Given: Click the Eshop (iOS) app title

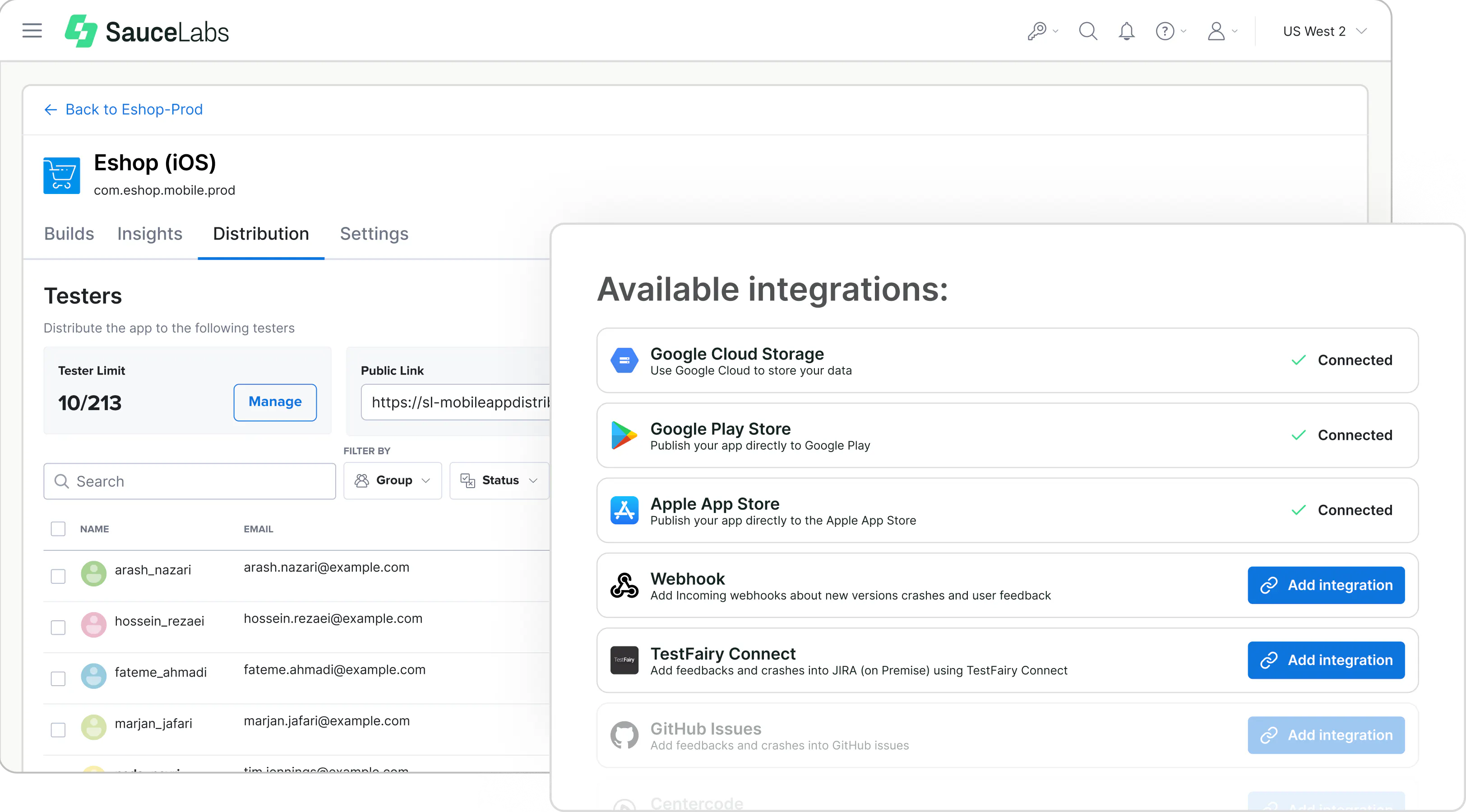Looking at the screenshot, I should [155, 163].
